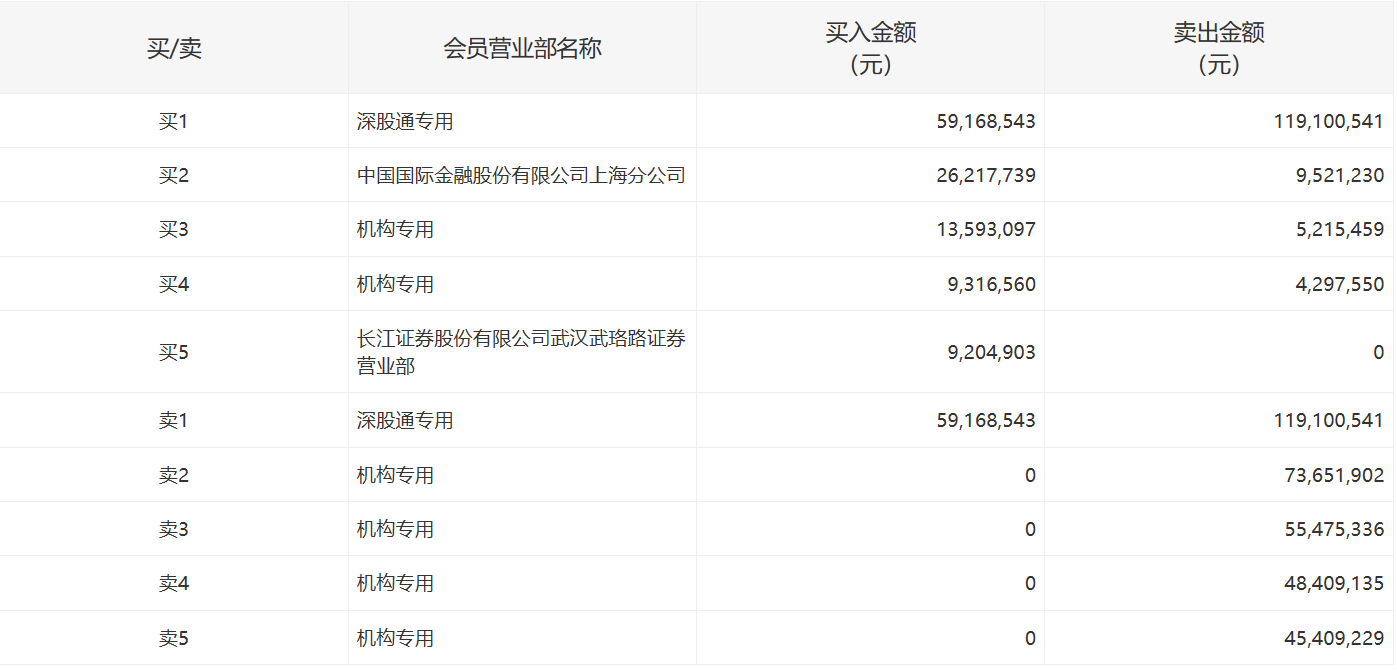Click 机构专用 in the 卖5 row
The height and width of the screenshot is (670, 1397).
tap(395, 638)
